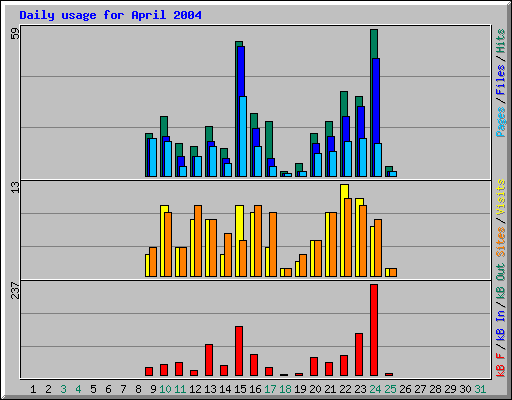This screenshot has width=512, height=400.
Task: Select the Files legend label
Action: (x=500, y=80)
